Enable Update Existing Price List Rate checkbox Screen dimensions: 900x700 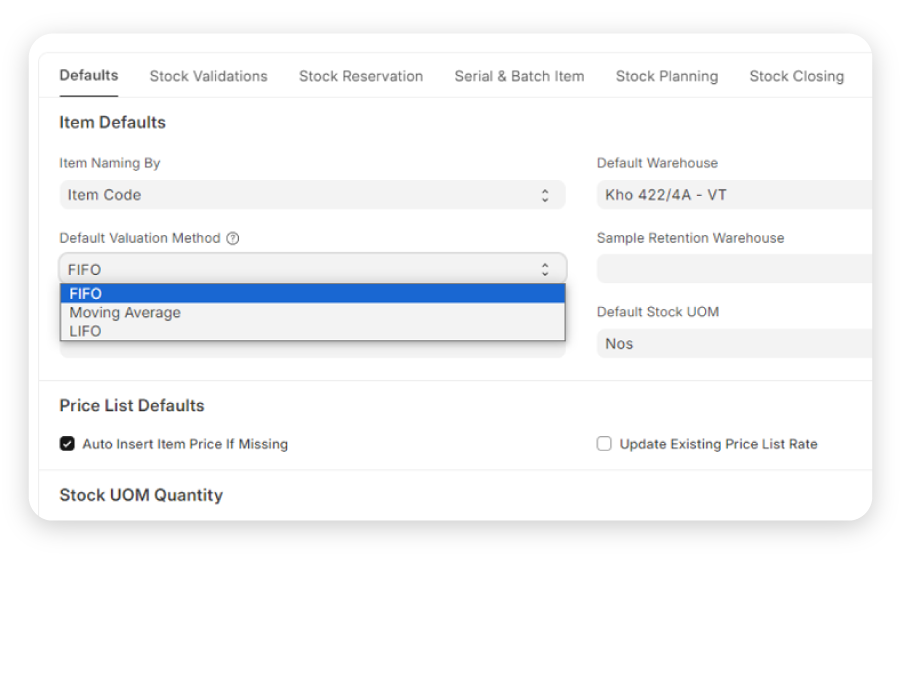tap(604, 444)
